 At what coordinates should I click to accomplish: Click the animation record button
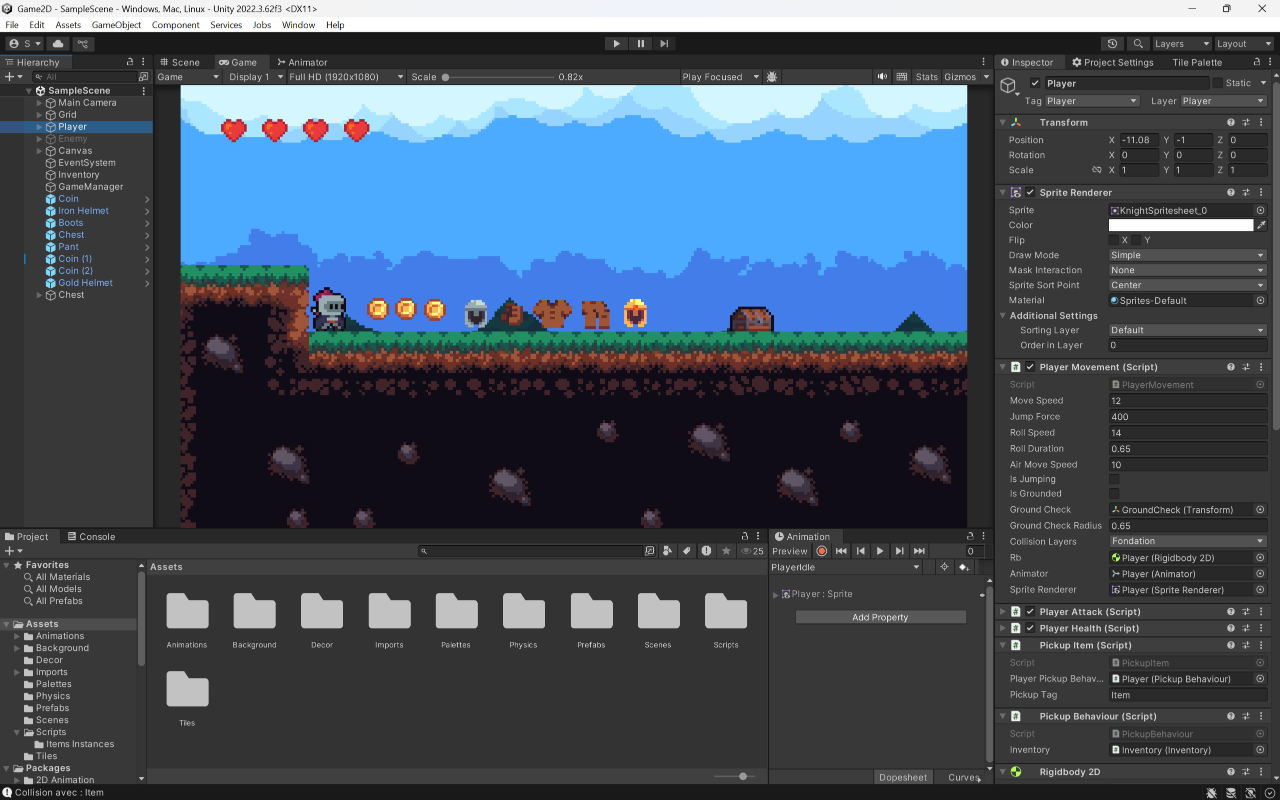(x=822, y=551)
